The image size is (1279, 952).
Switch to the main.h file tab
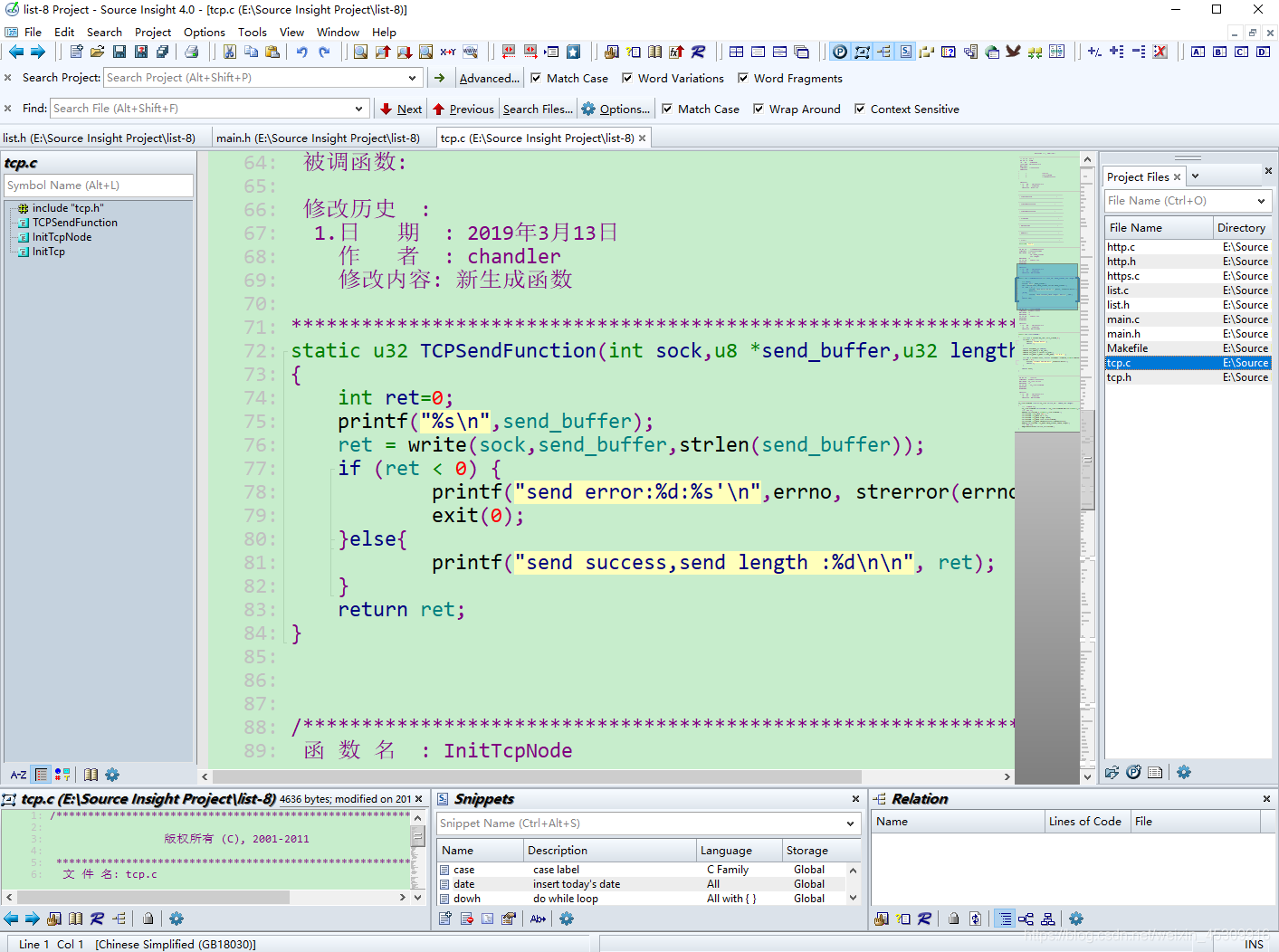click(318, 138)
